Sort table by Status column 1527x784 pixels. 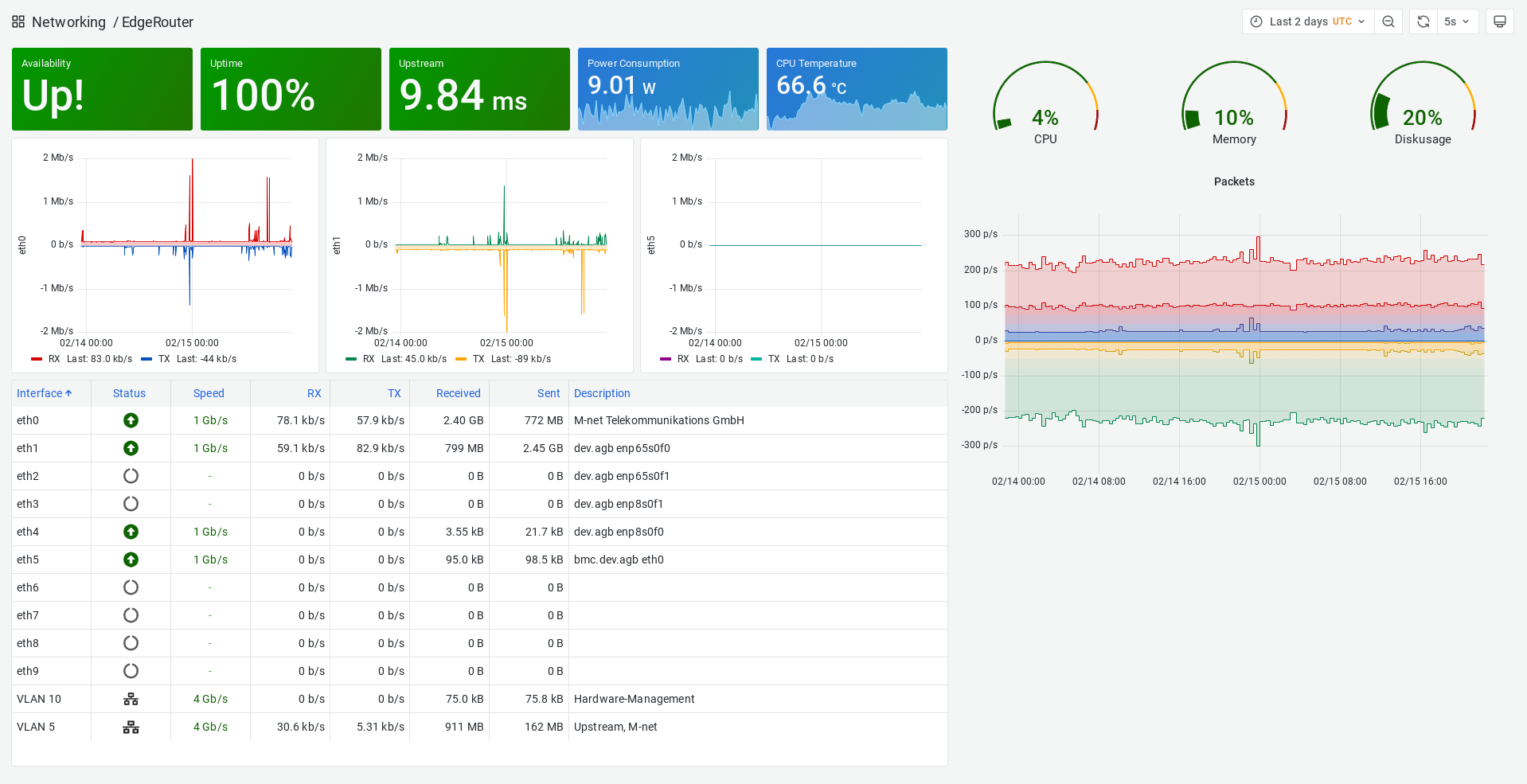click(129, 393)
